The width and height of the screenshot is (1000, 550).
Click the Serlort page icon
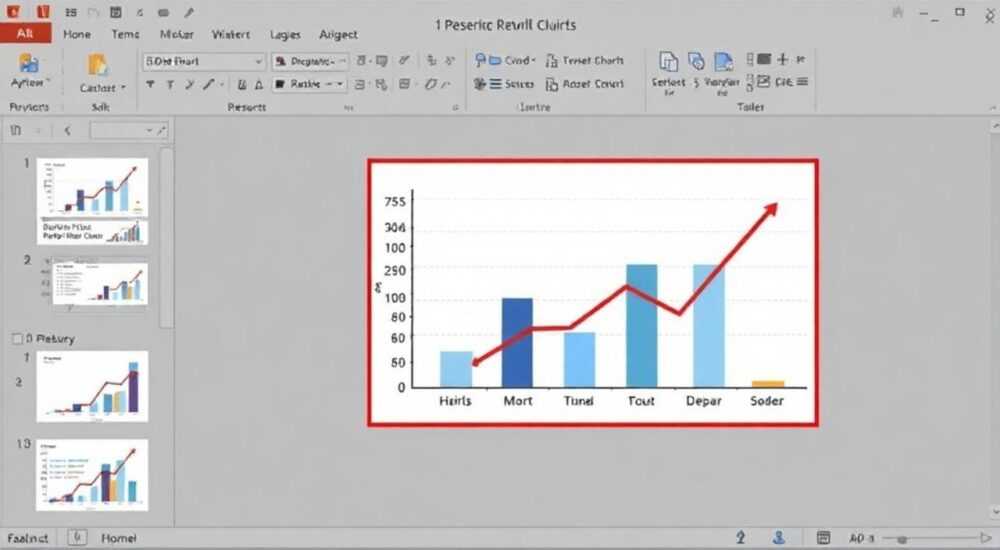click(668, 62)
